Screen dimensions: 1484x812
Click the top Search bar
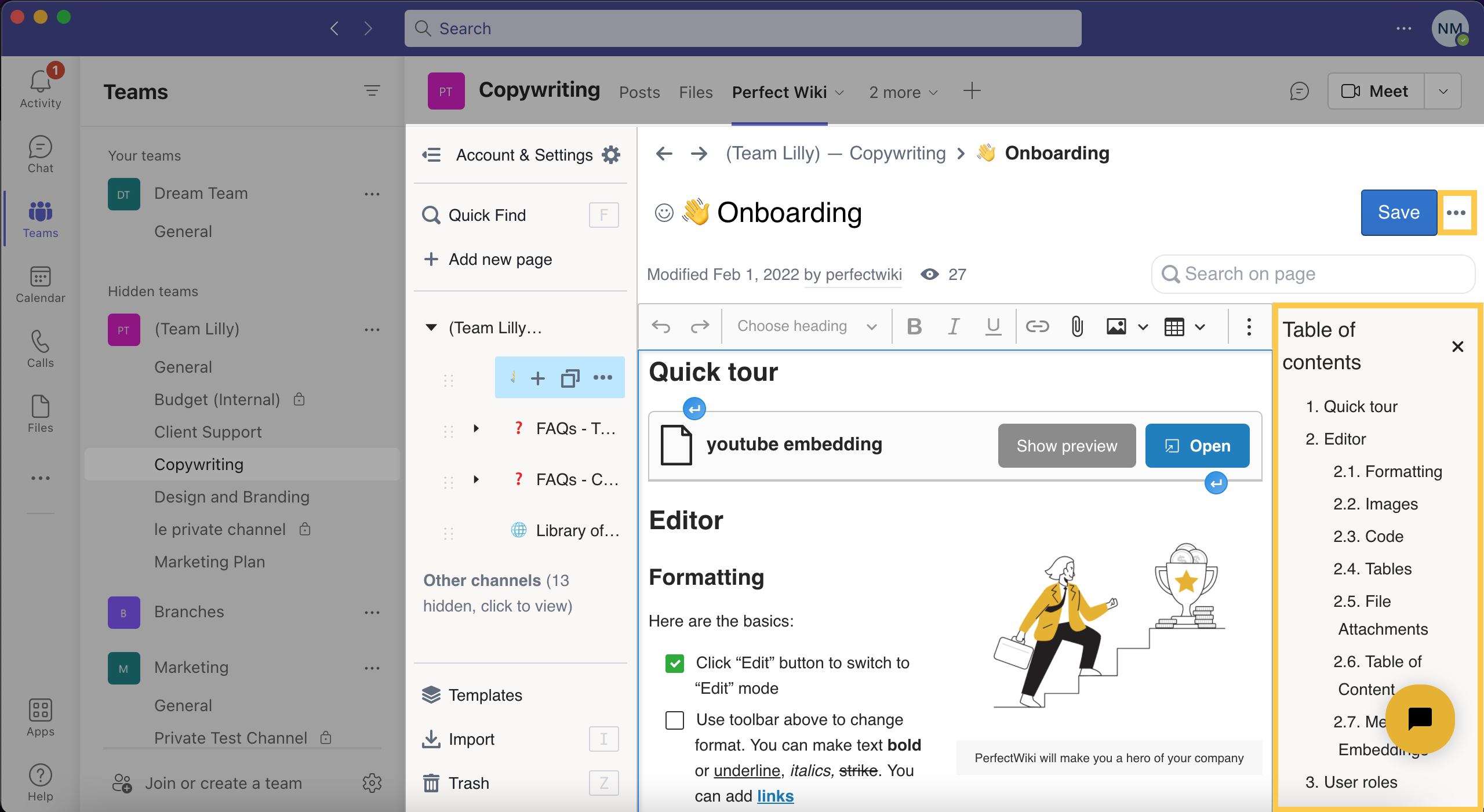(x=743, y=28)
